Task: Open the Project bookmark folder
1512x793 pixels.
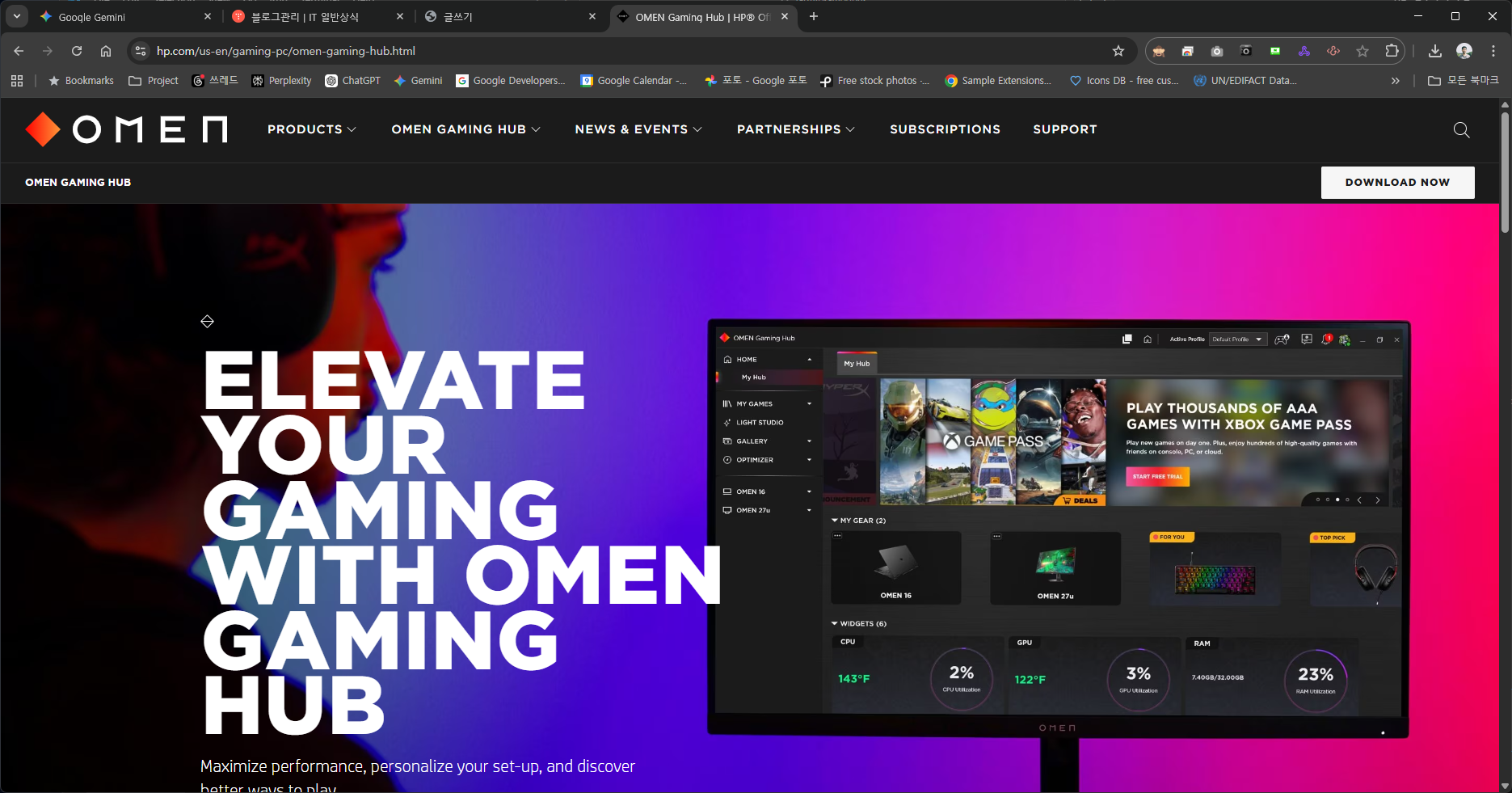Action: [154, 81]
